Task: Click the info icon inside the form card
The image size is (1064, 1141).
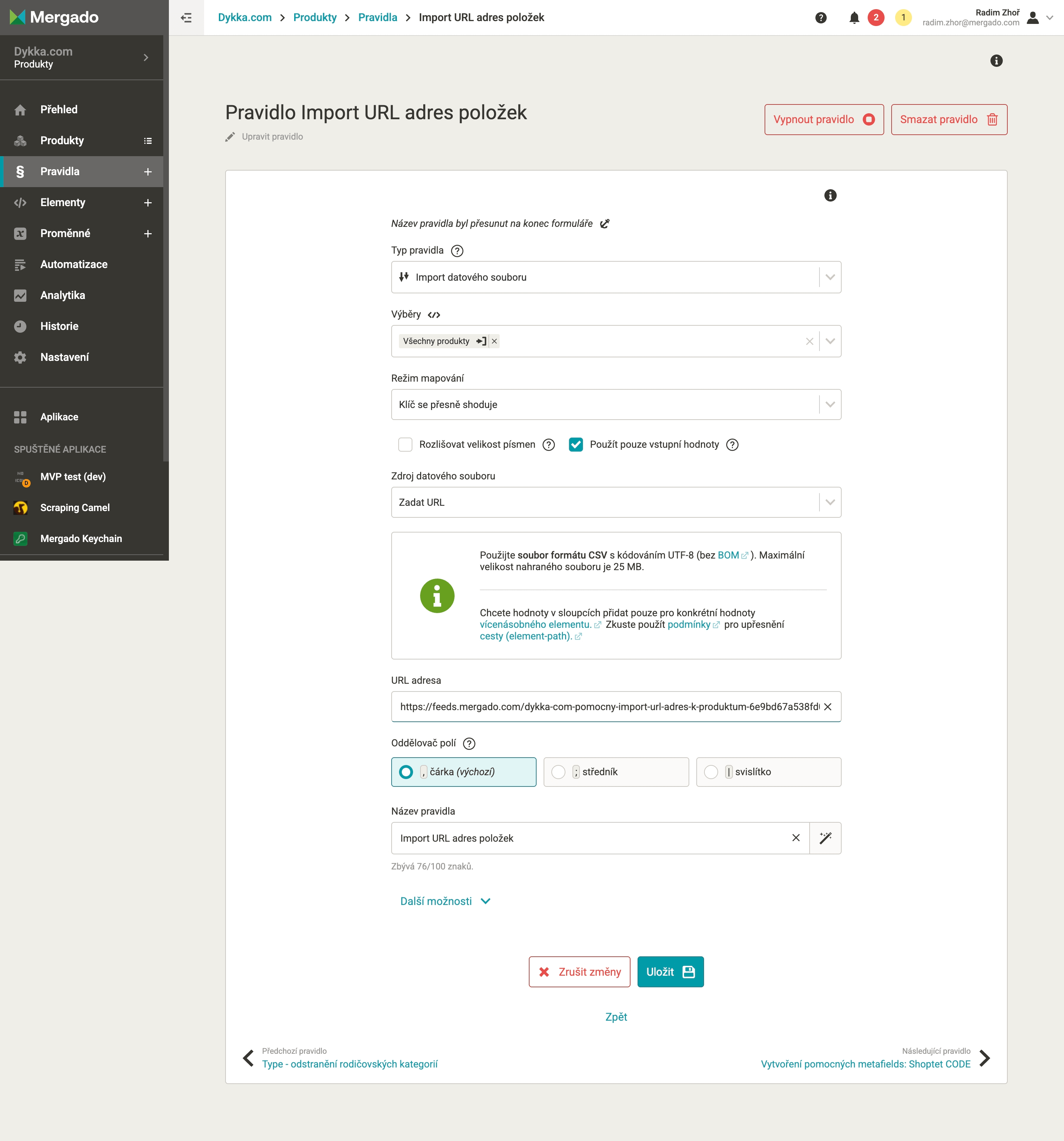Action: [830, 196]
